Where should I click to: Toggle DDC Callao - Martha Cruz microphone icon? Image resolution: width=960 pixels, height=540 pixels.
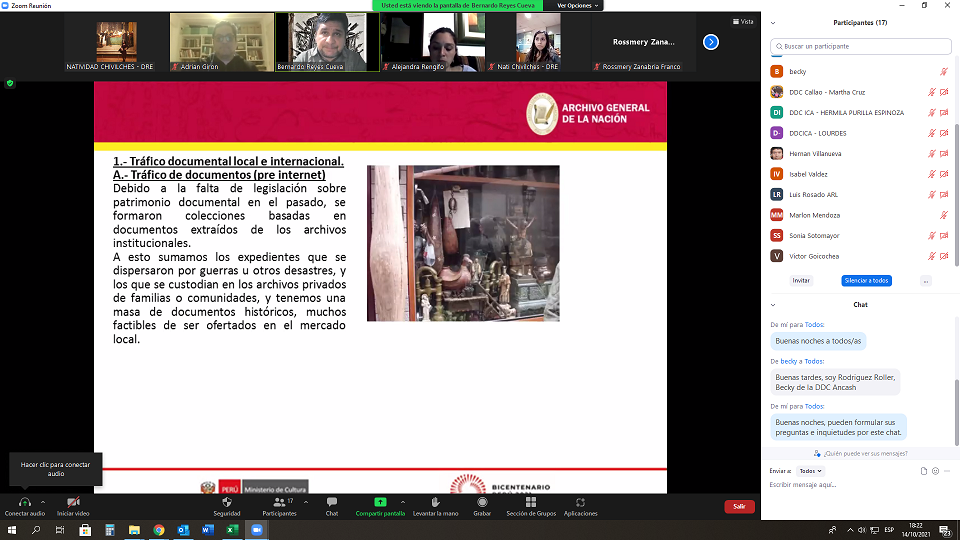click(x=932, y=92)
